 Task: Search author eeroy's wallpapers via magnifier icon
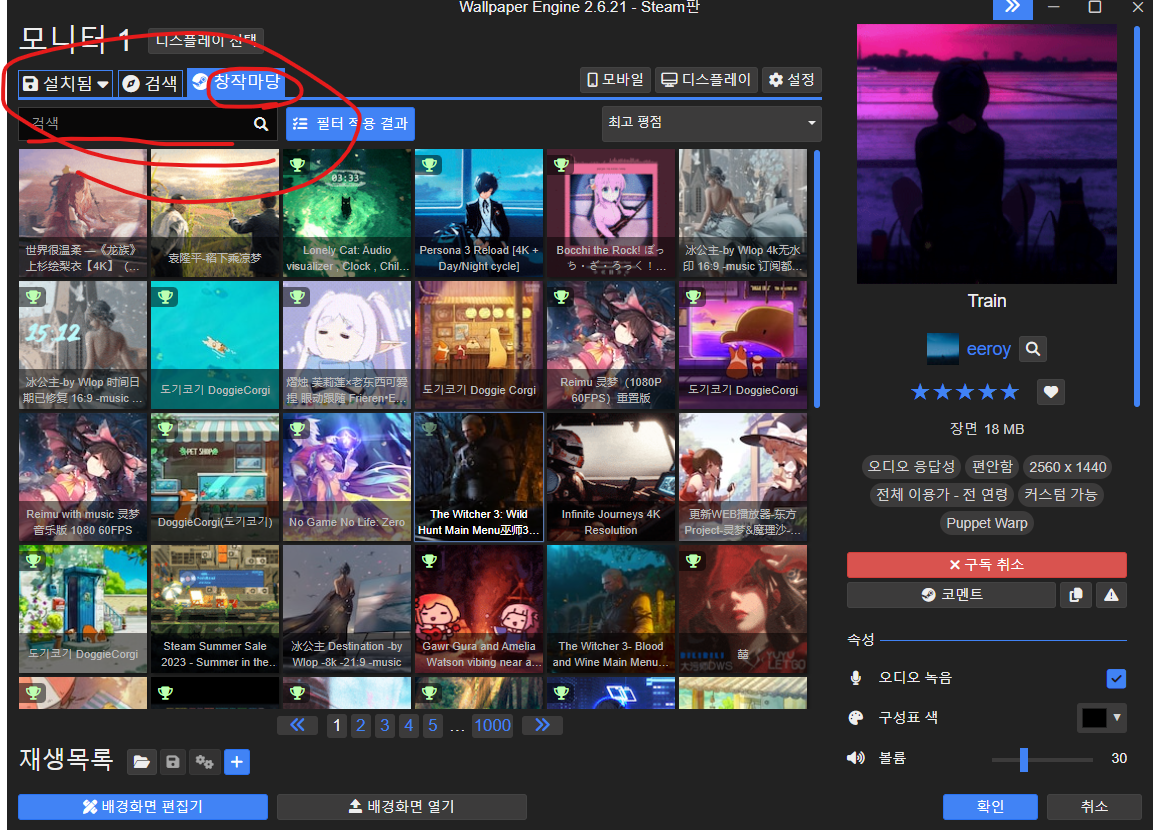pyautogui.click(x=1032, y=348)
